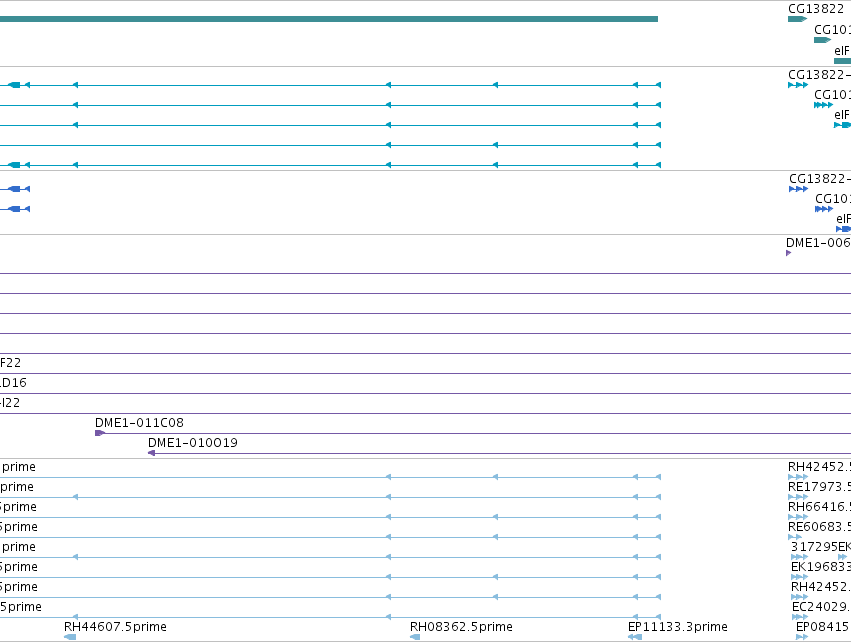
Task: Click the purple arrowhead of clone DME1-010O19
Action: pyautogui.click(x=151, y=453)
